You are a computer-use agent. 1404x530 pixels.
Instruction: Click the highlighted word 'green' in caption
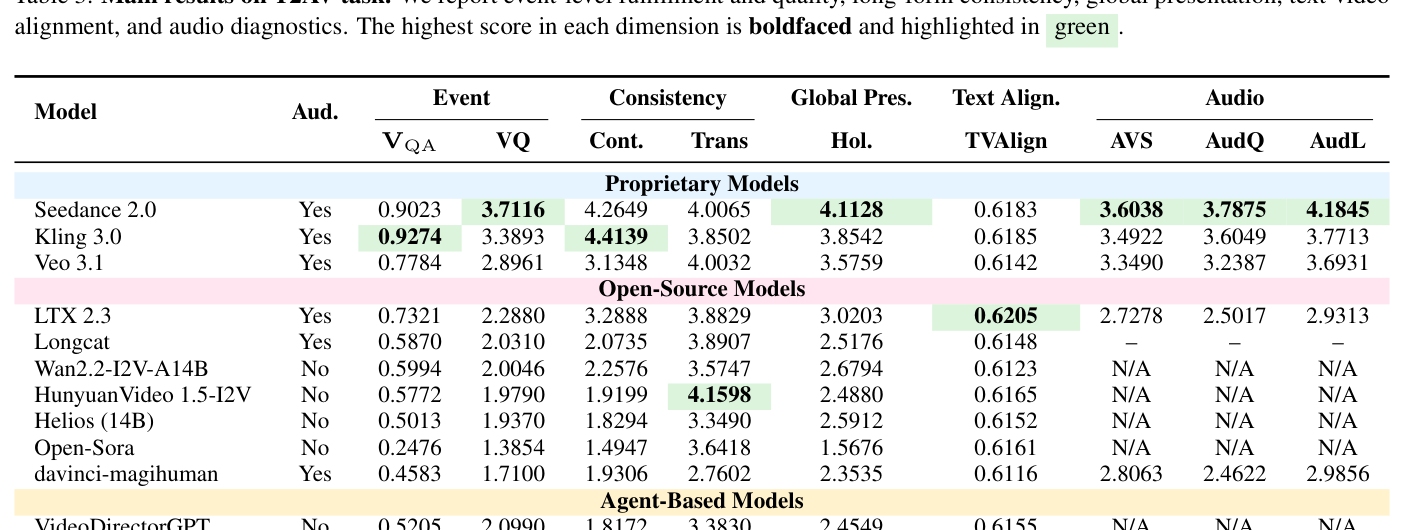coord(1082,27)
